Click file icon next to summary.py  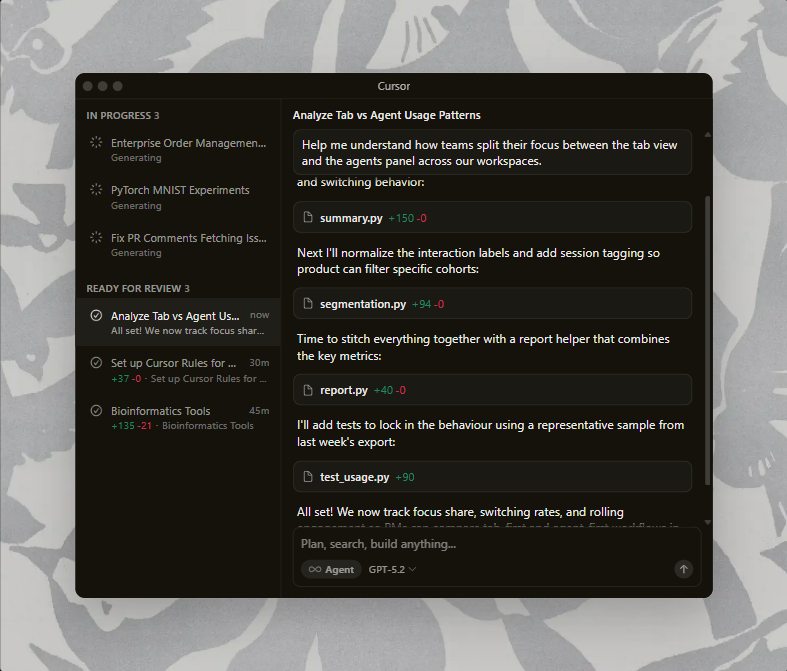pos(308,217)
